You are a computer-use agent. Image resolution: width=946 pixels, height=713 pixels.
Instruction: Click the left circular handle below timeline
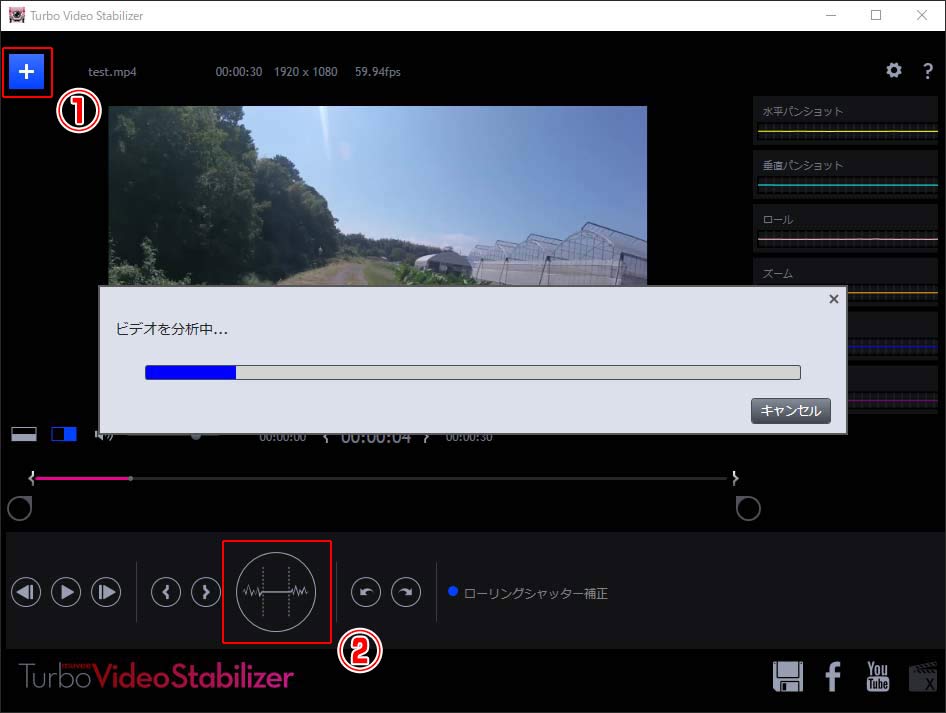click(x=19, y=509)
